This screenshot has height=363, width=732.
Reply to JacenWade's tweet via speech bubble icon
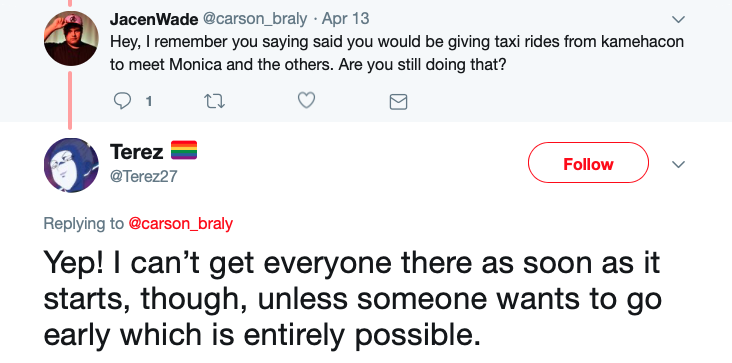(x=122, y=101)
